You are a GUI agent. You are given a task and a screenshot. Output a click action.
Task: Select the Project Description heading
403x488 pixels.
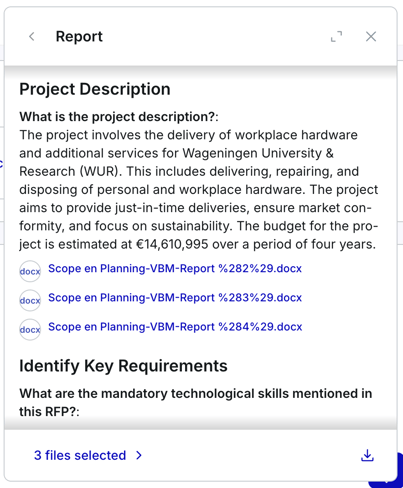tap(95, 89)
